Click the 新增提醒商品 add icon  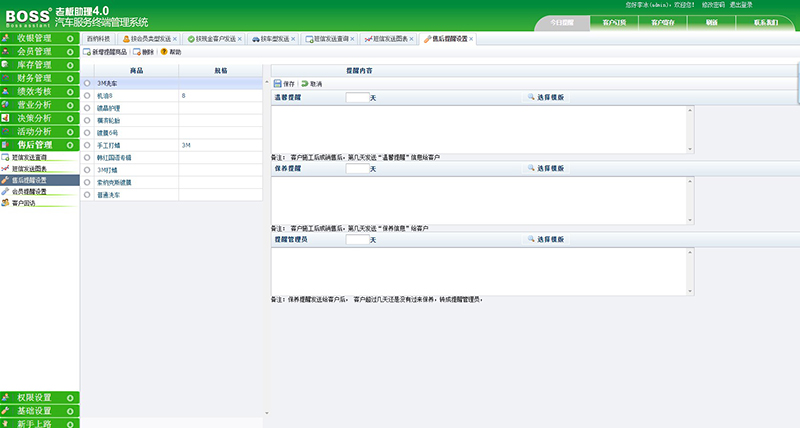[87, 51]
